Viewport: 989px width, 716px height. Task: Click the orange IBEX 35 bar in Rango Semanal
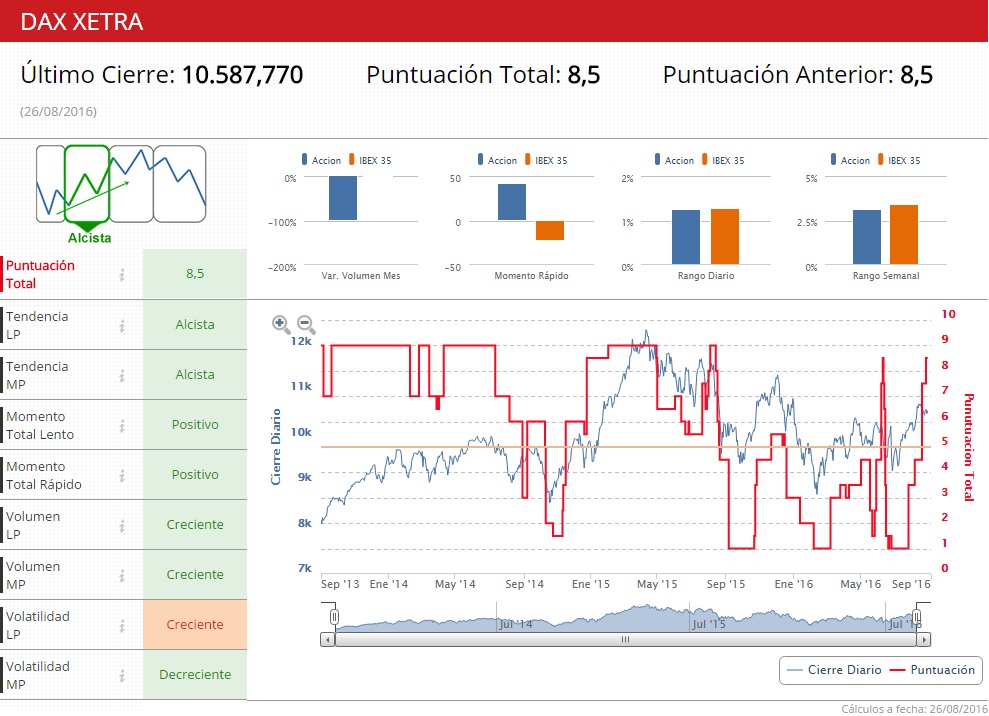[904, 235]
